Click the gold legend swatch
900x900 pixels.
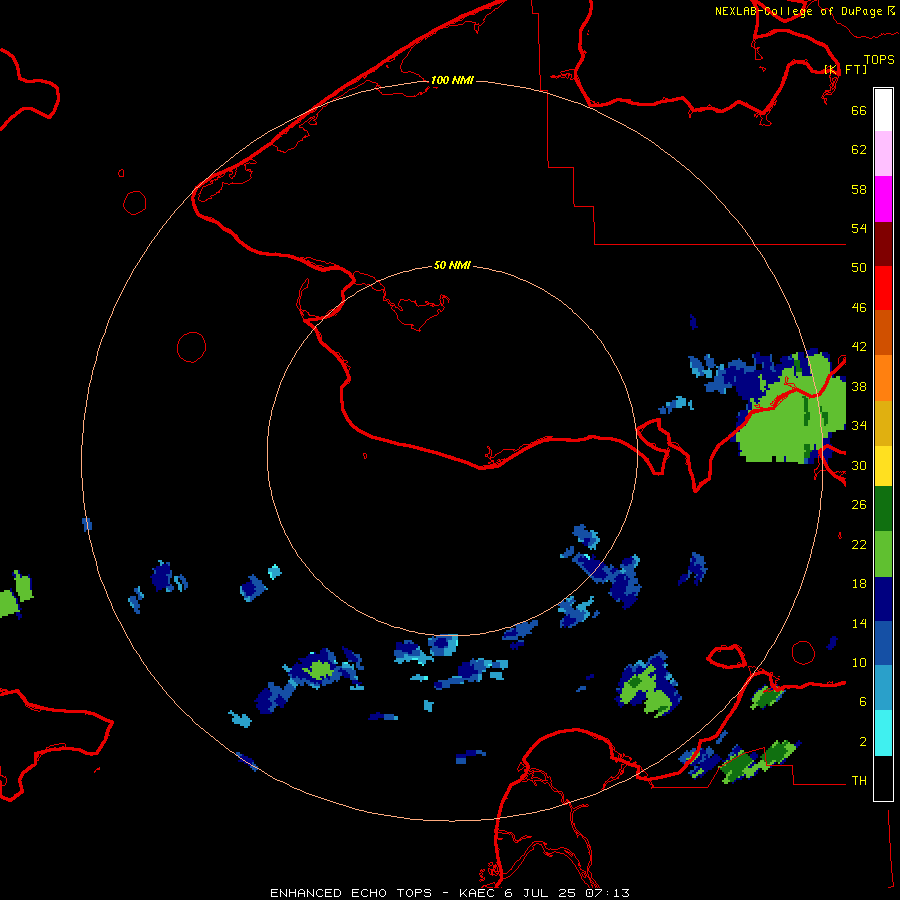[883, 422]
